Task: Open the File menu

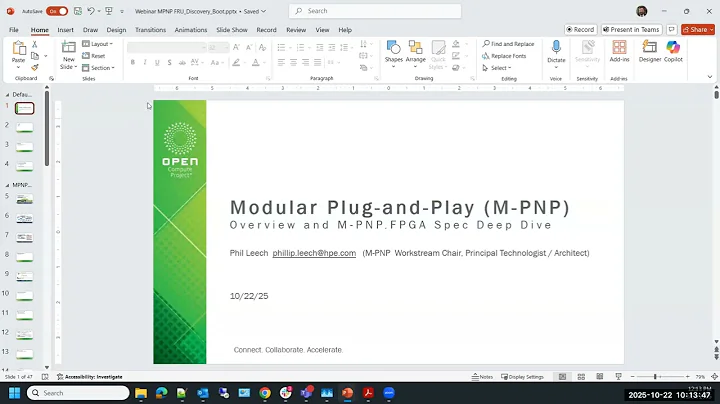Action: click(x=14, y=30)
